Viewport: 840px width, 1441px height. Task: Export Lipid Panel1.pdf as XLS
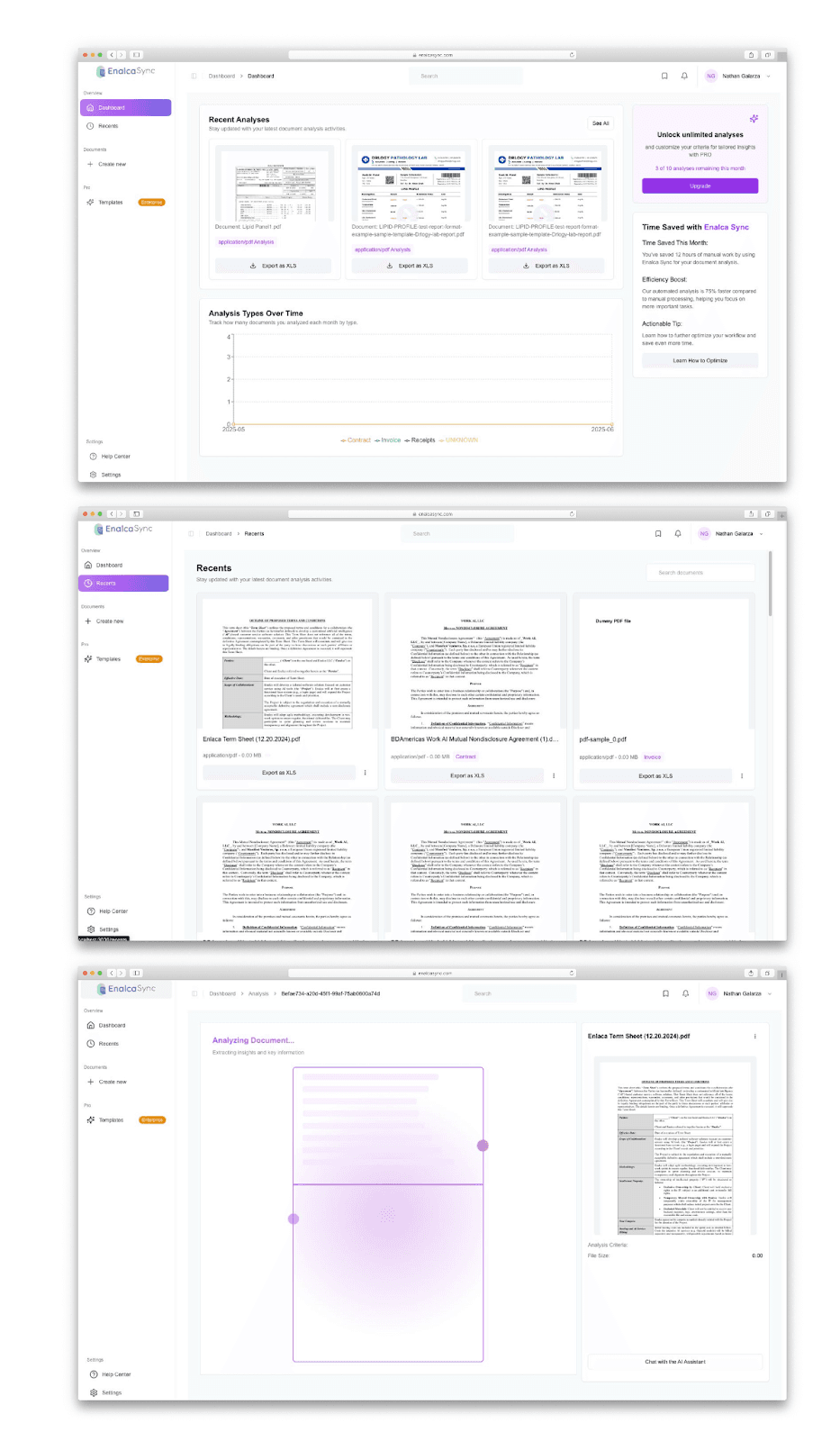pyautogui.click(x=273, y=266)
